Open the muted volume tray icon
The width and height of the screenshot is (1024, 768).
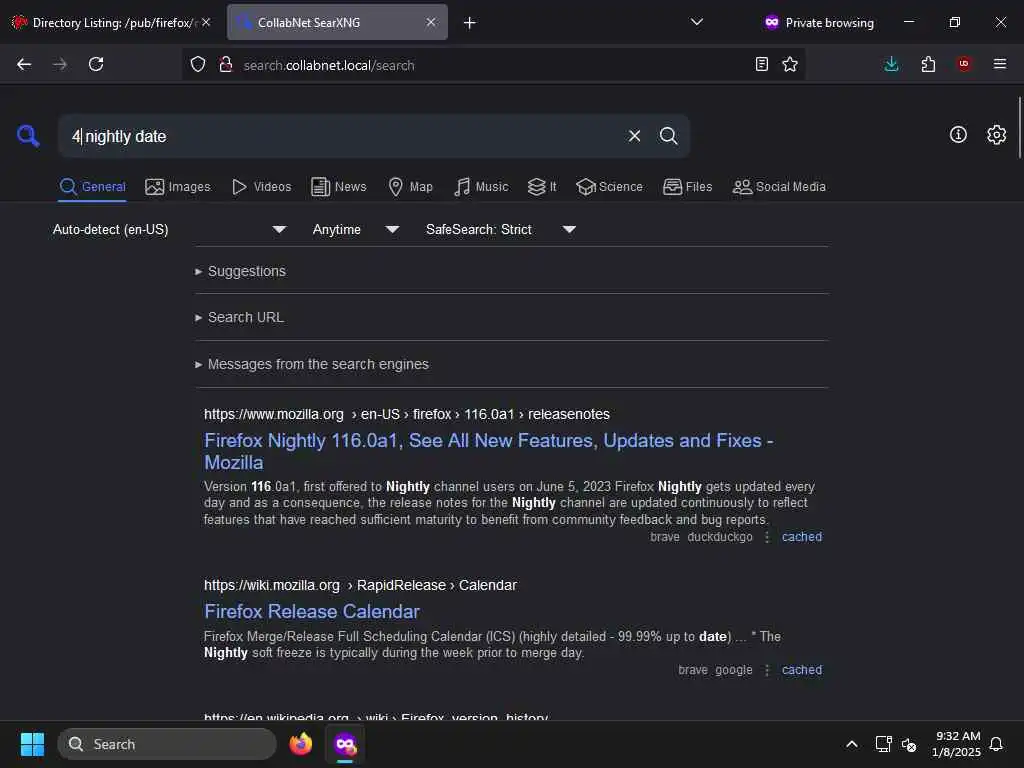909,744
